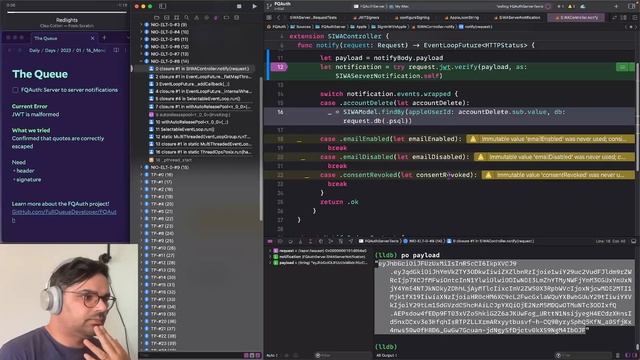640x360 pixels.
Task: Toggle the inspector panel button top right
Action: [631, 6]
